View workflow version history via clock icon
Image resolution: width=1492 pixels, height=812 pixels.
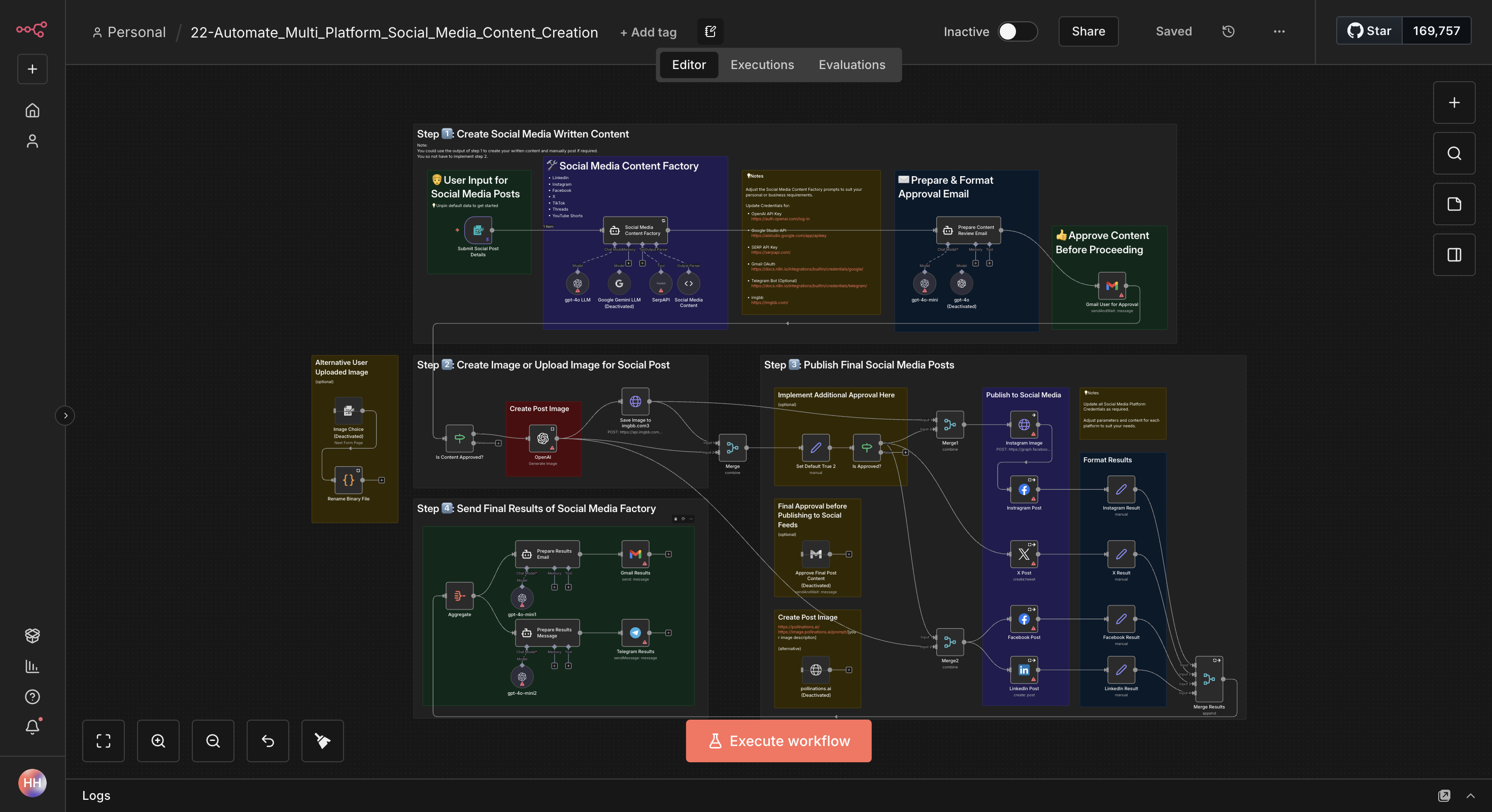[x=1228, y=31]
